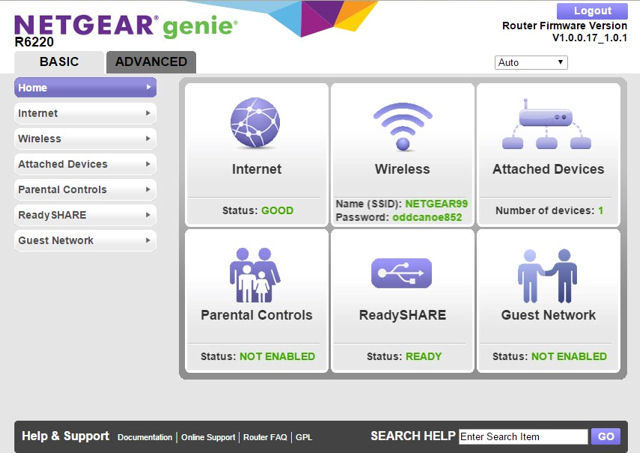
Task: Click the ReadySHARE tile title
Action: (402, 315)
